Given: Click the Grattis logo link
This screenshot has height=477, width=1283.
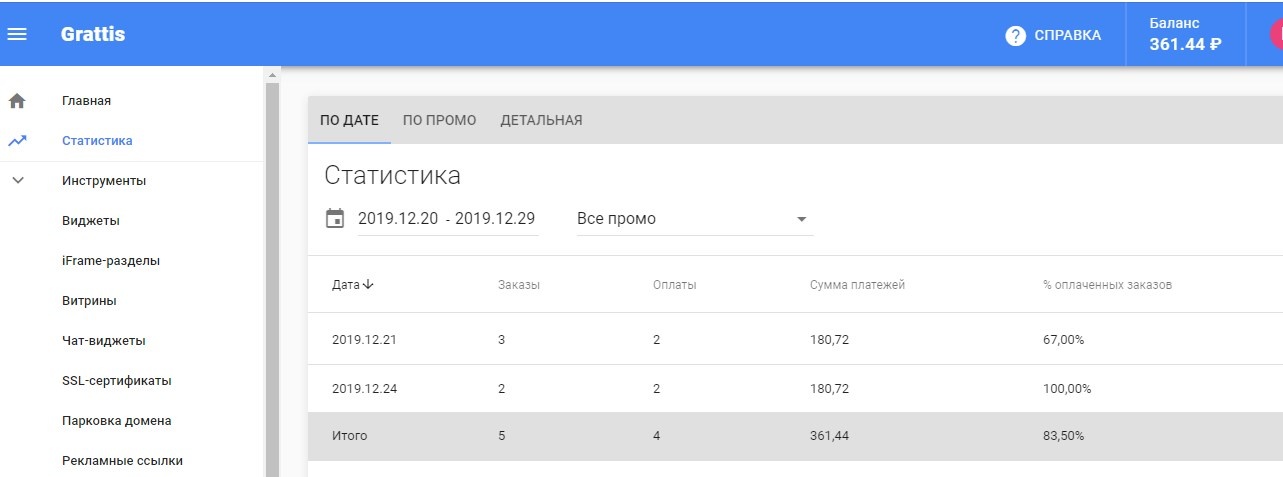Looking at the screenshot, I should pos(93,34).
